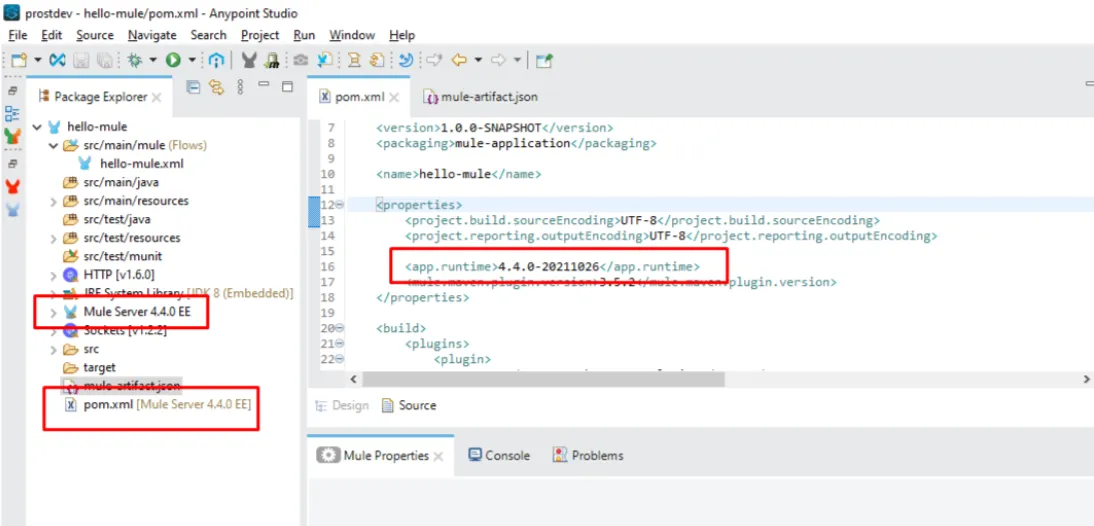Viewport: 1094px width, 526px height.
Task: Maximize the Package Explorer panel
Action: pyautogui.click(x=287, y=87)
